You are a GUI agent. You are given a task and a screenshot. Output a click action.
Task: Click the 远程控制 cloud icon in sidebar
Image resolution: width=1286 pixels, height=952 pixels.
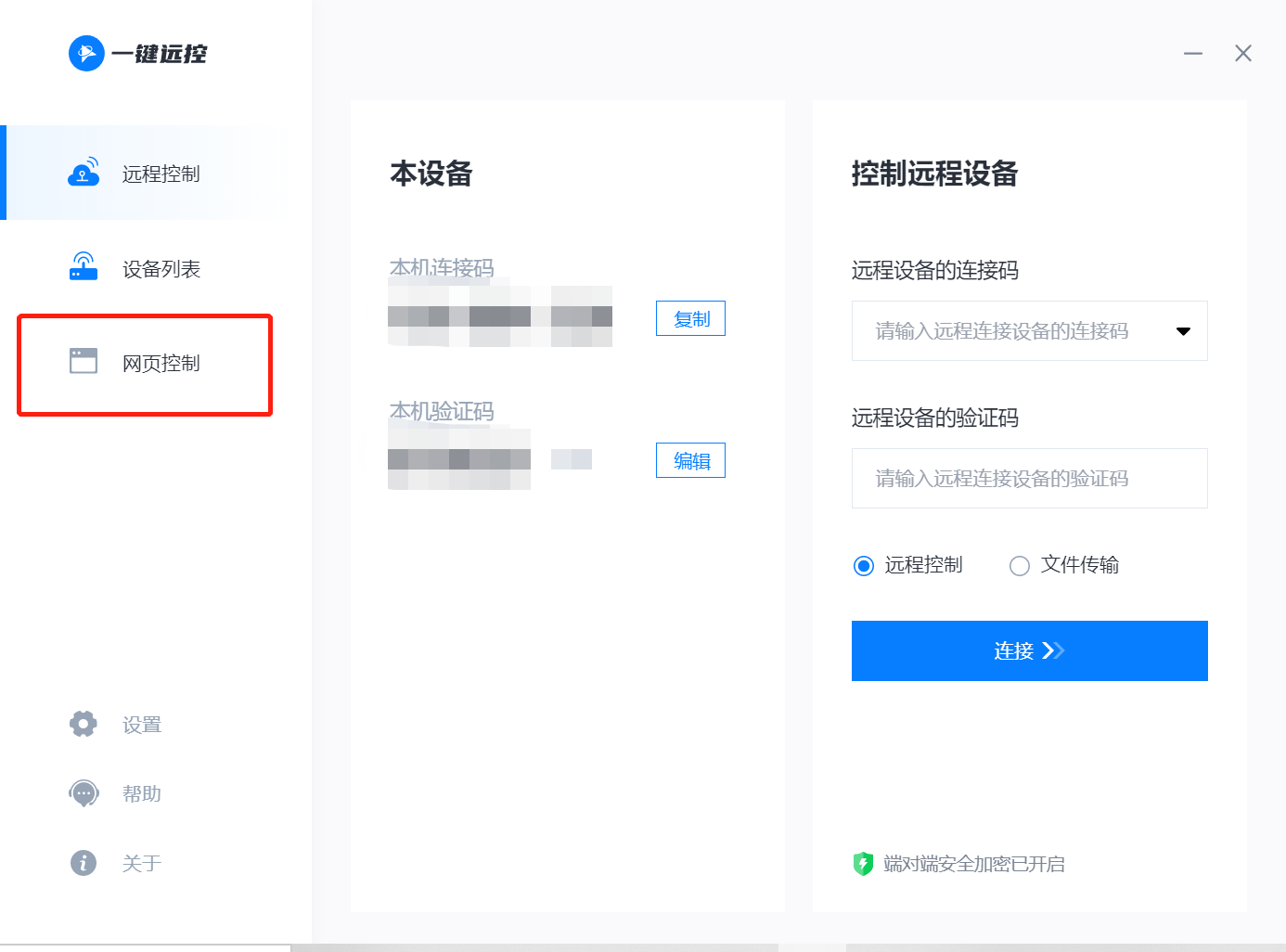[x=84, y=172]
